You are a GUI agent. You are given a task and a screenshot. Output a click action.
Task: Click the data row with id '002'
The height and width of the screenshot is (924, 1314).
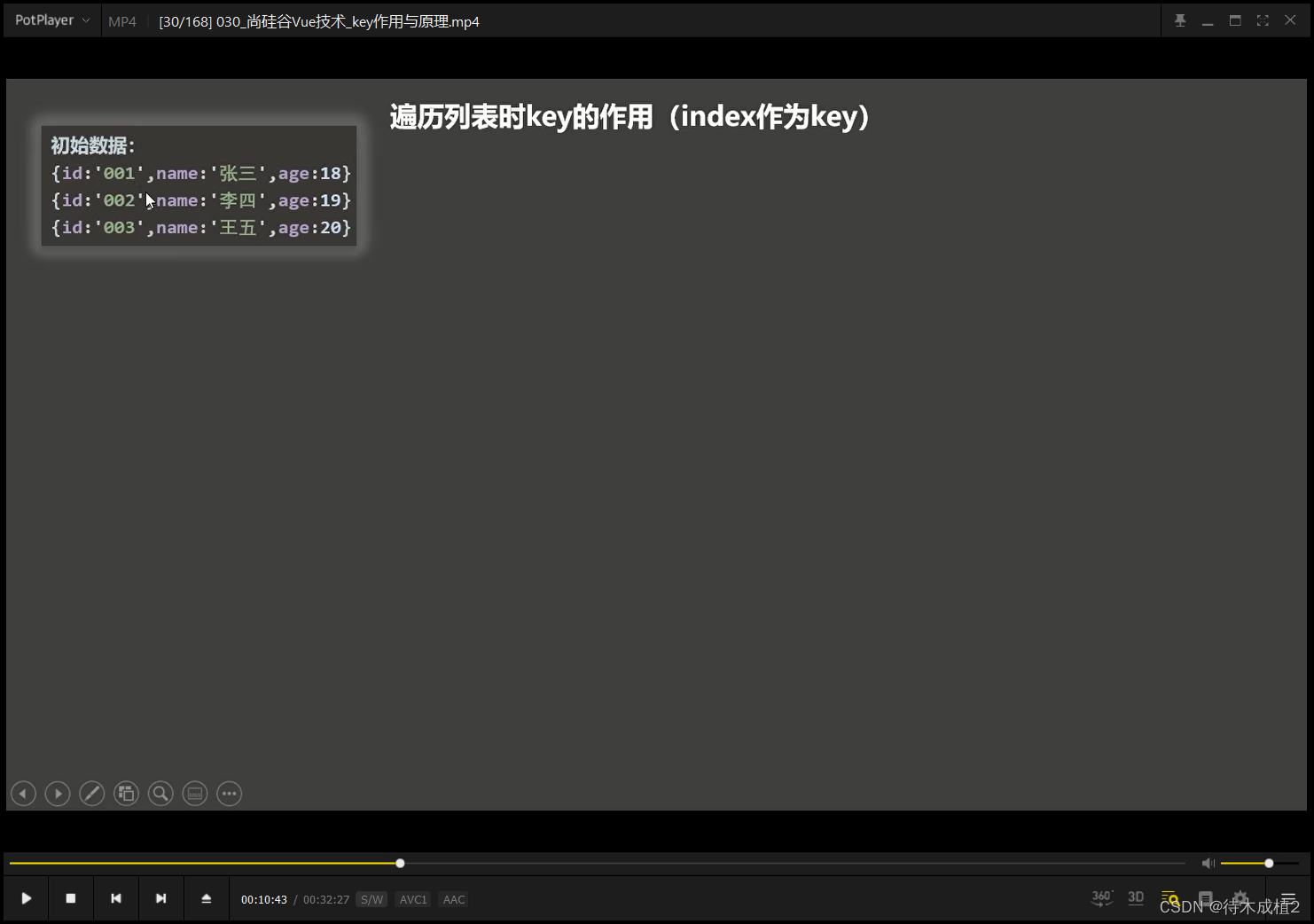tap(201, 200)
